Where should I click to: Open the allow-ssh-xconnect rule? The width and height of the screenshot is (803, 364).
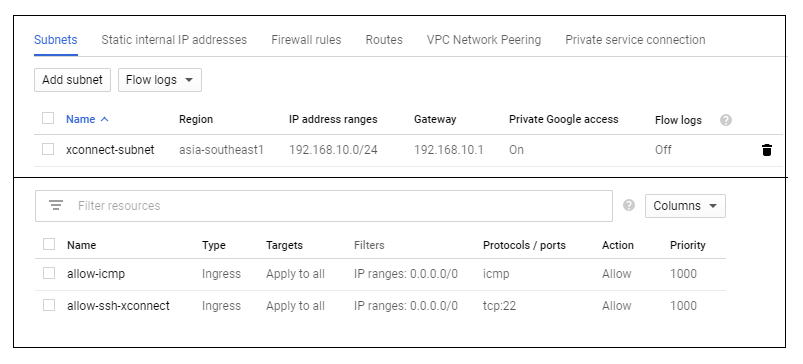point(118,306)
